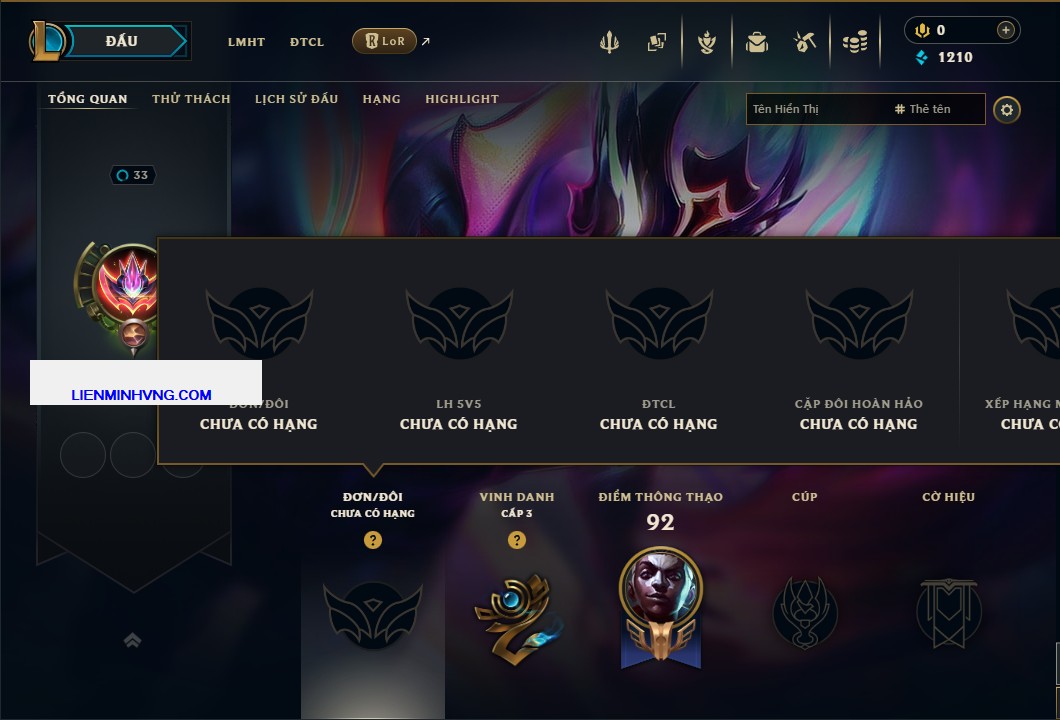
Task: Select the ĐTCL menu item
Action: pos(307,42)
